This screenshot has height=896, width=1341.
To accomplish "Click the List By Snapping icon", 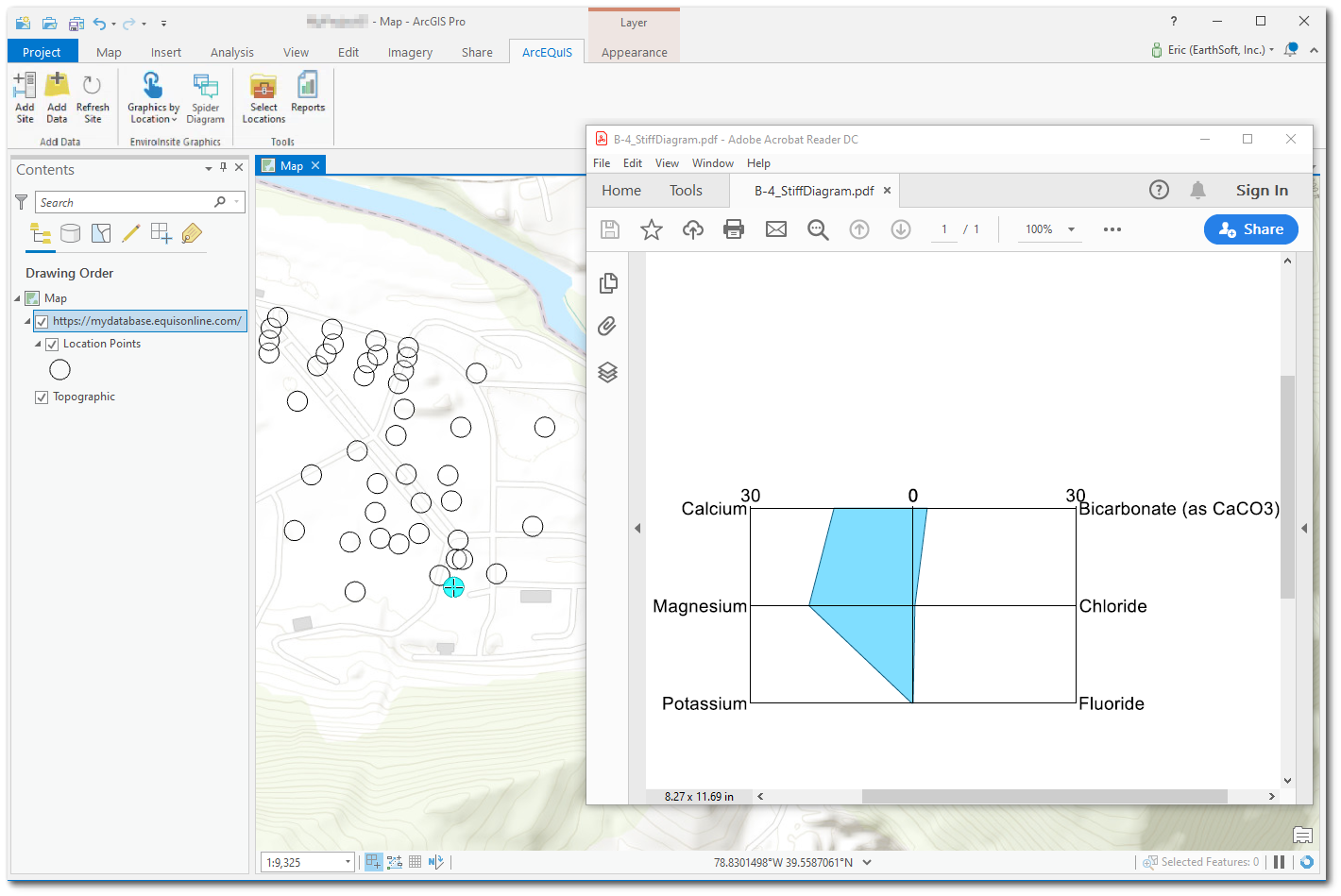I will coord(161,233).
